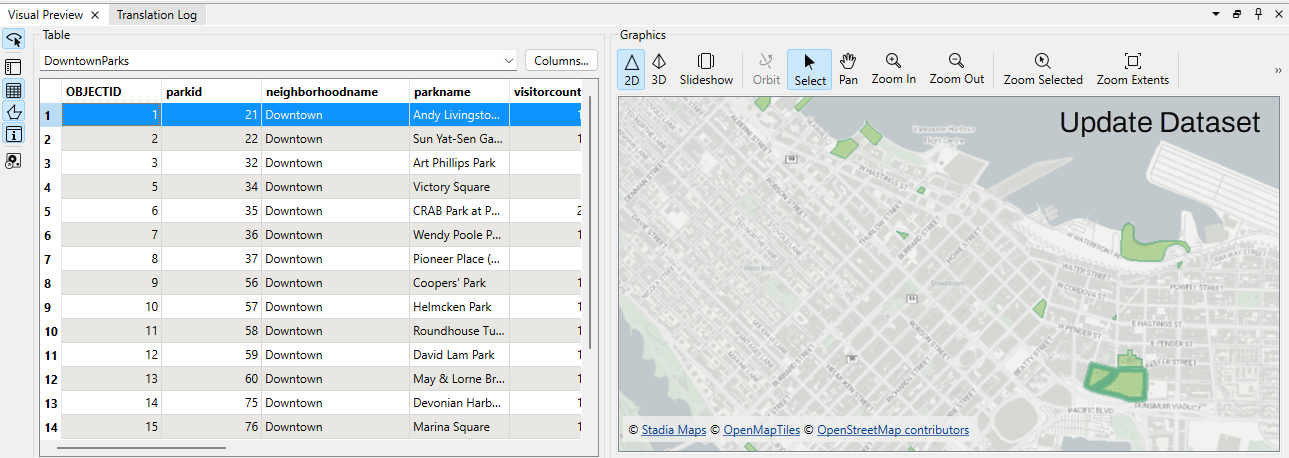Click the Coopers' Park cell
The height and width of the screenshot is (458, 1289).
coord(459,283)
